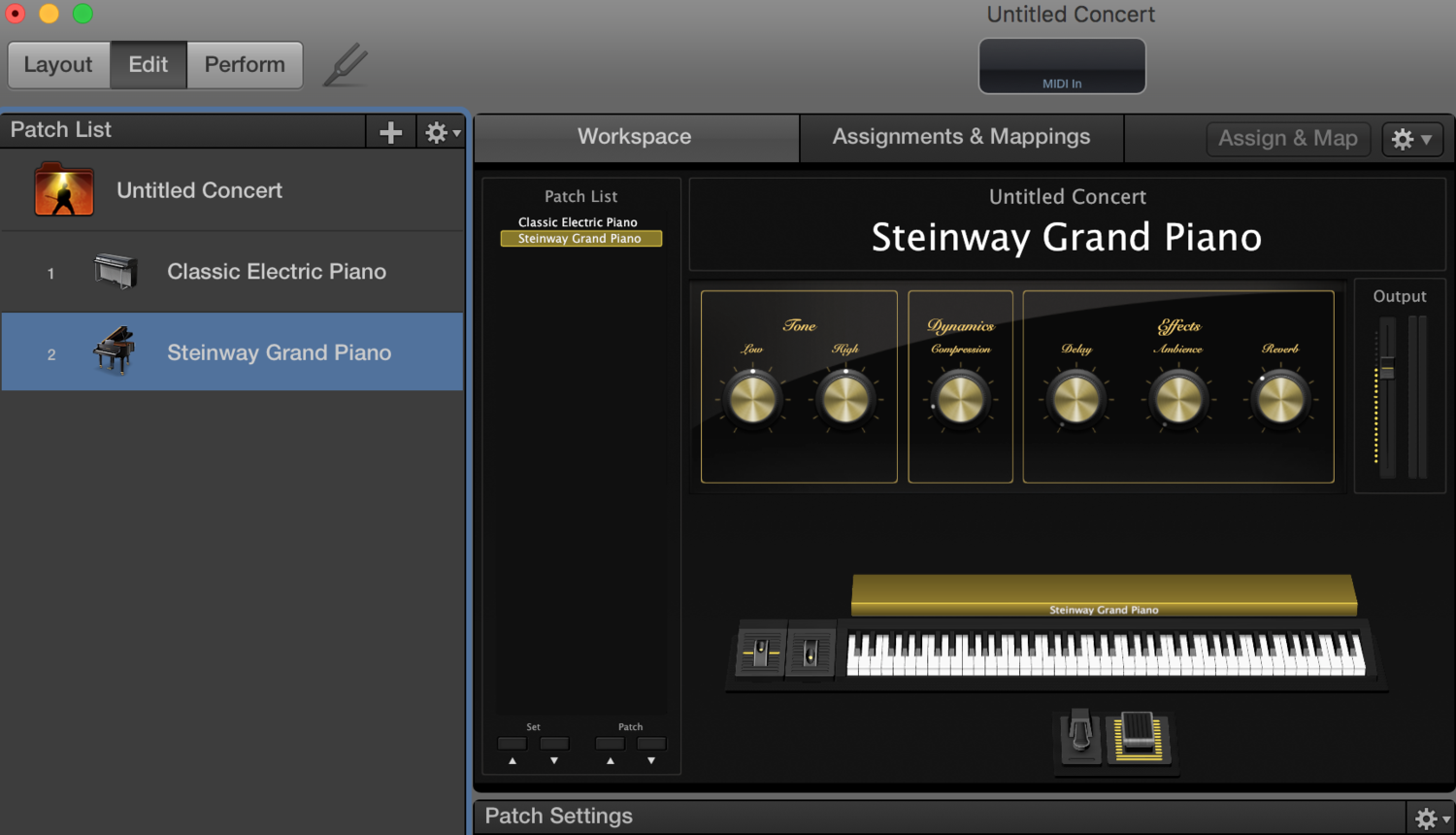The image size is (1456, 835).
Task: Choose Classic Electric Piano in workspace patch selector
Action: [578, 222]
